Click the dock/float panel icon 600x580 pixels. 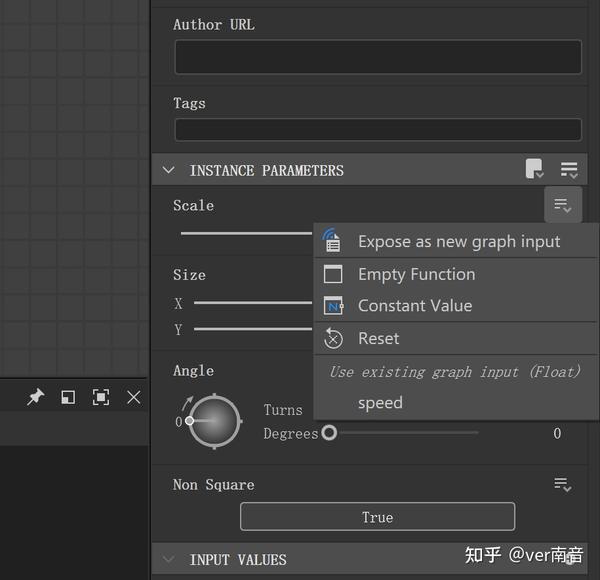click(x=68, y=397)
